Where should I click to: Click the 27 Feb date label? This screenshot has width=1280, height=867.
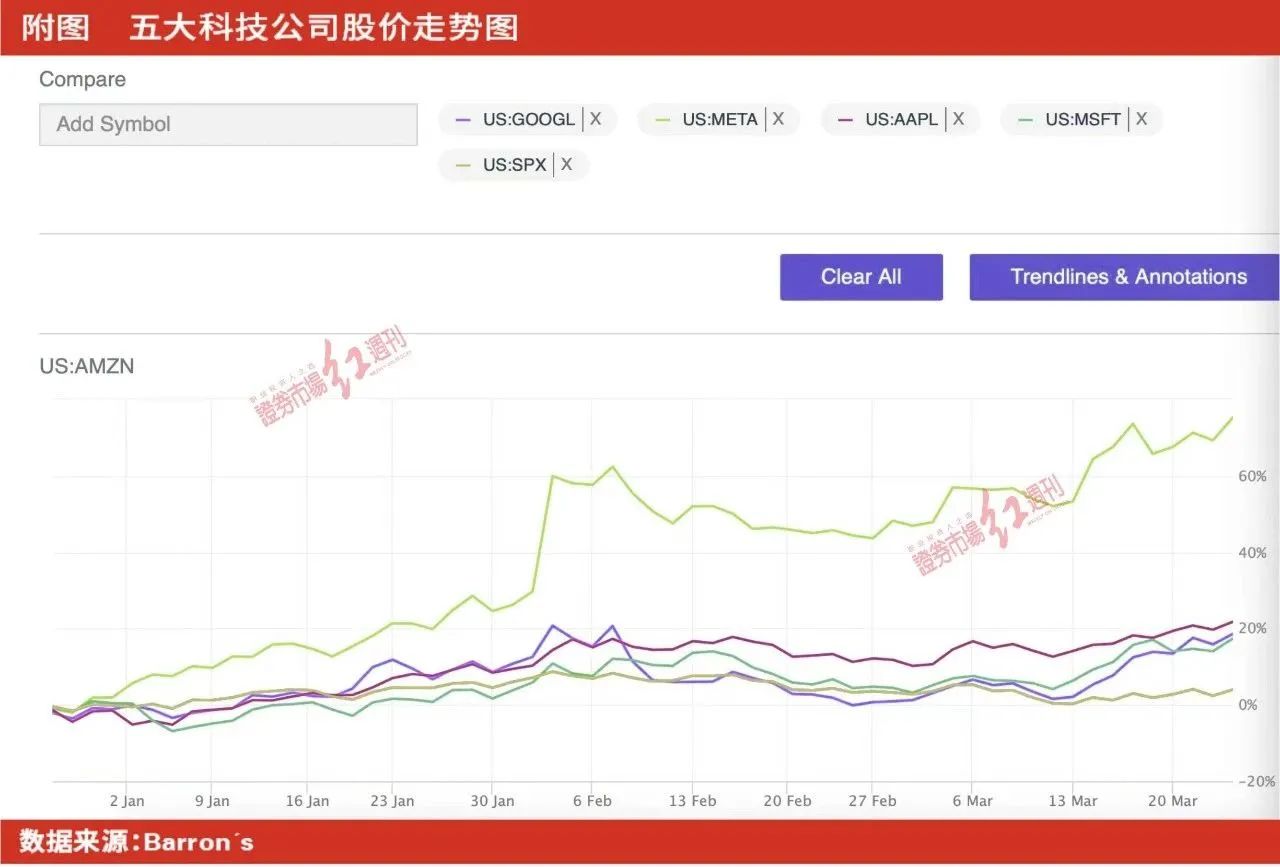click(872, 801)
